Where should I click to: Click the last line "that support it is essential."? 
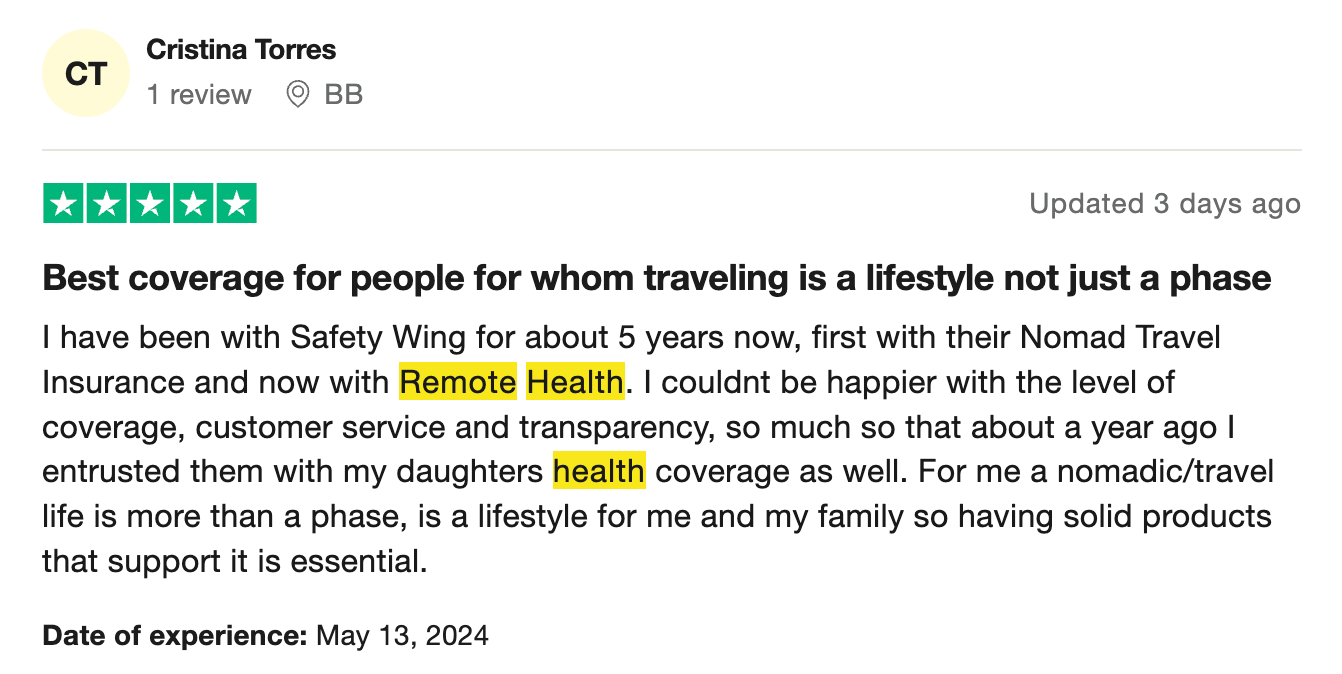[x=234, y=561]
